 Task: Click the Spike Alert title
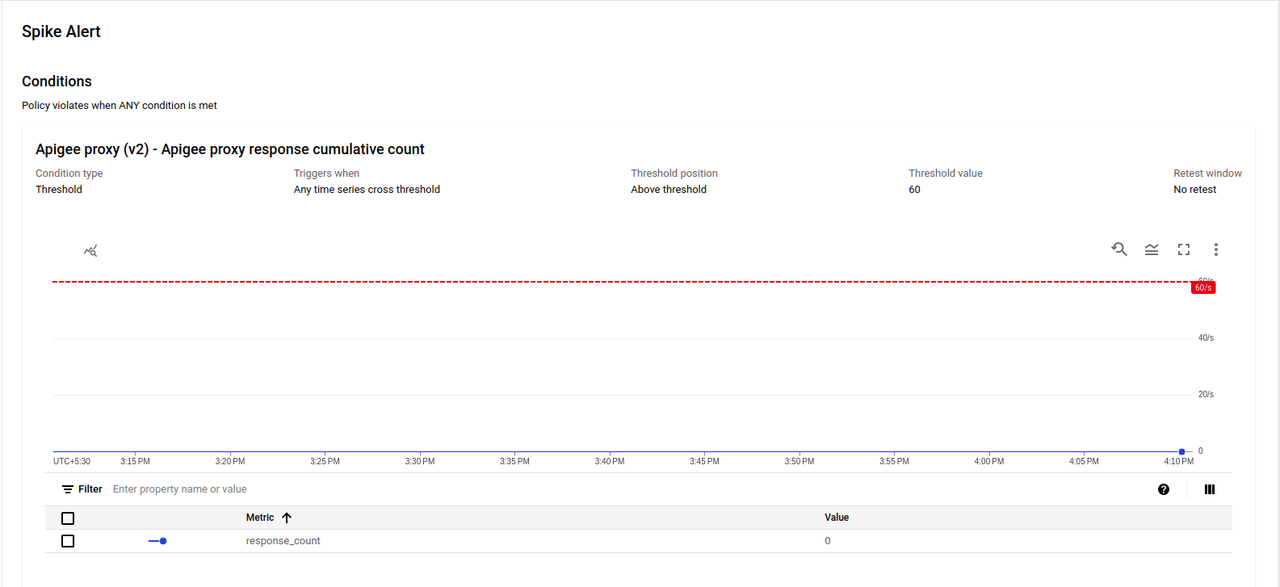coord(61,31)
